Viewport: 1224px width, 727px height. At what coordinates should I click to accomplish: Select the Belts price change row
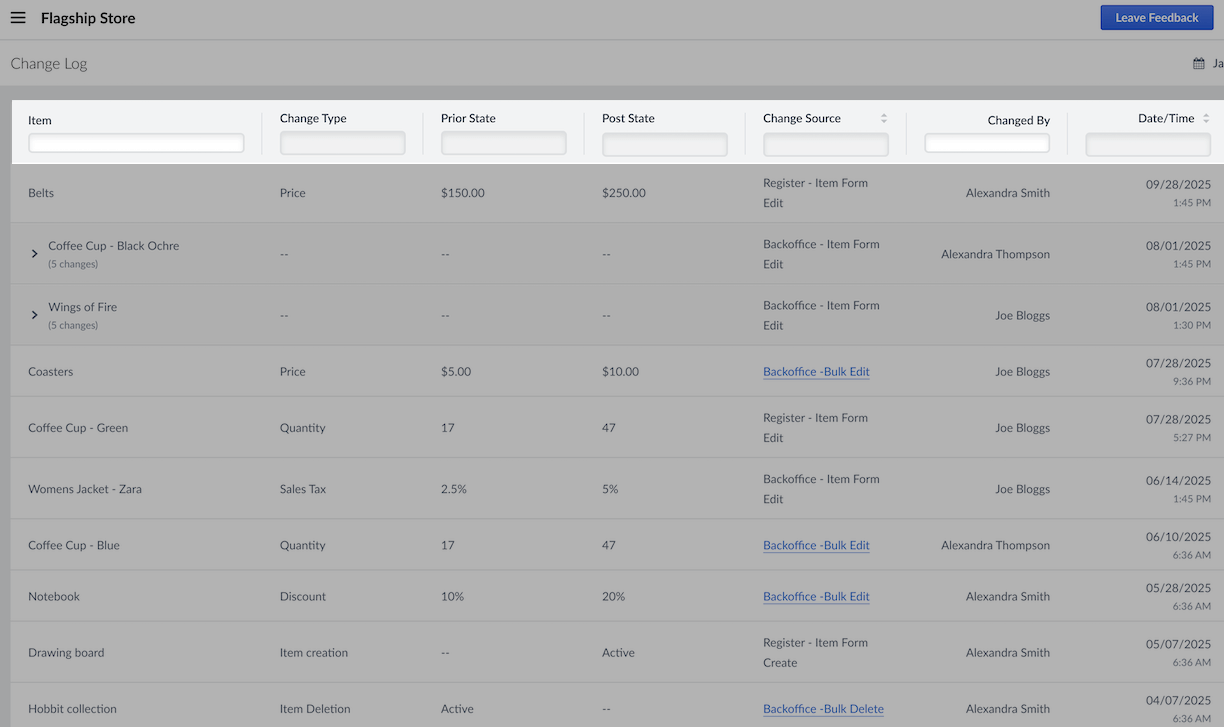pos(400,192)
